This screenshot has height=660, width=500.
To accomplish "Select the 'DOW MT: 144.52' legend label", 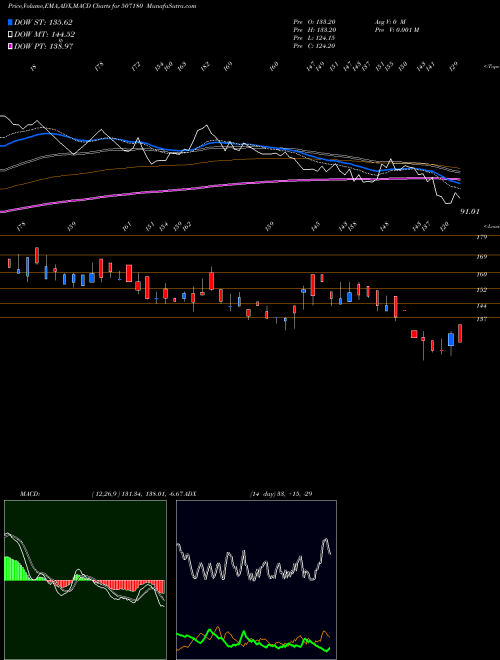I will (x=45, y=35).
